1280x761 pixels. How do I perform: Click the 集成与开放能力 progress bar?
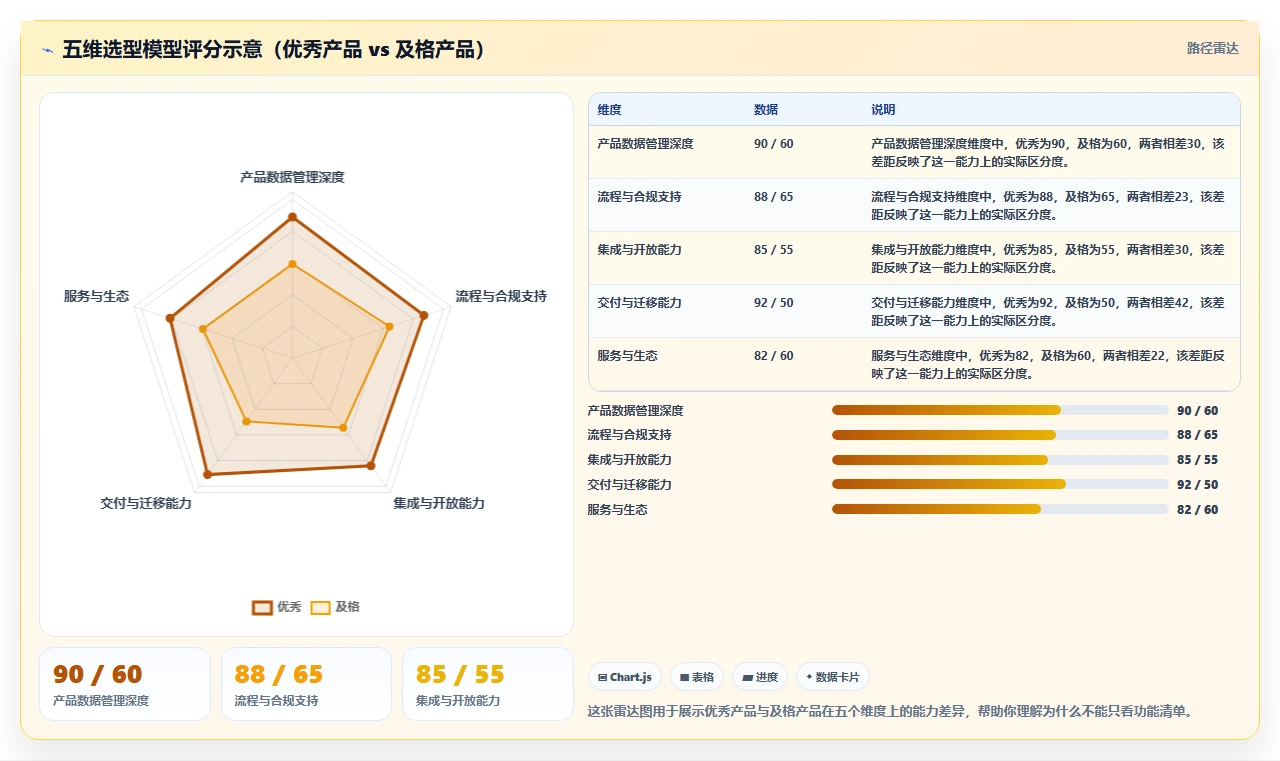point(1000,460)
